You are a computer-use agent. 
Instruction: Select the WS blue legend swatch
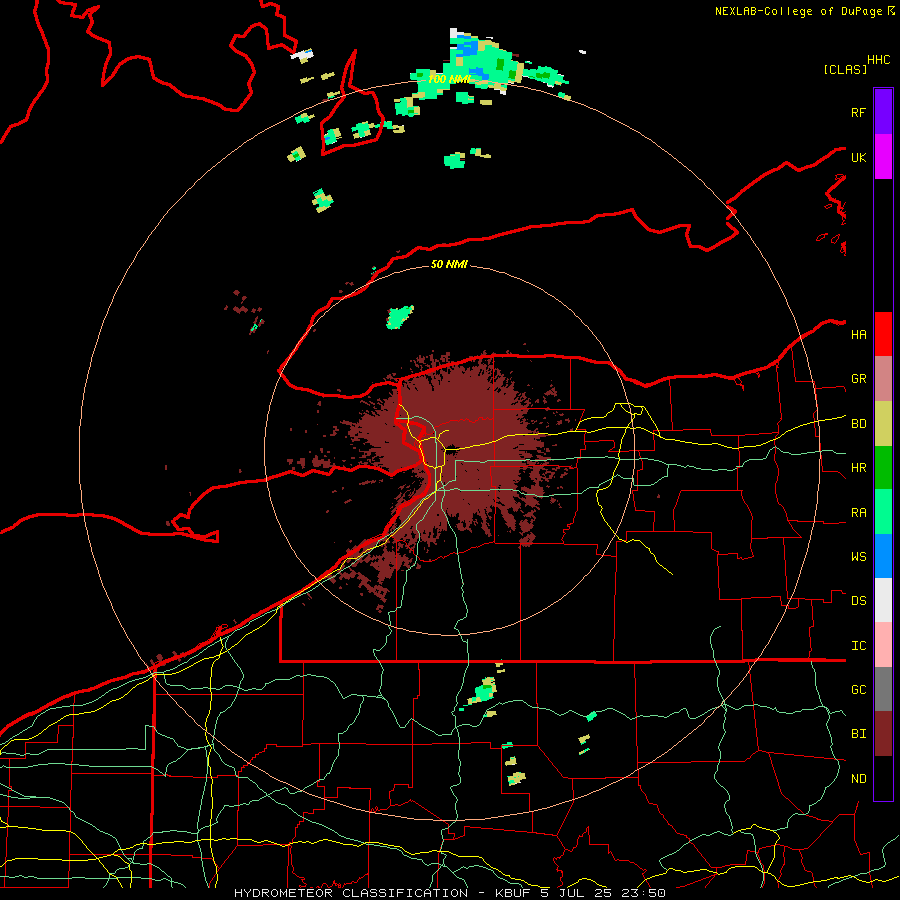[x=883, y=556]
